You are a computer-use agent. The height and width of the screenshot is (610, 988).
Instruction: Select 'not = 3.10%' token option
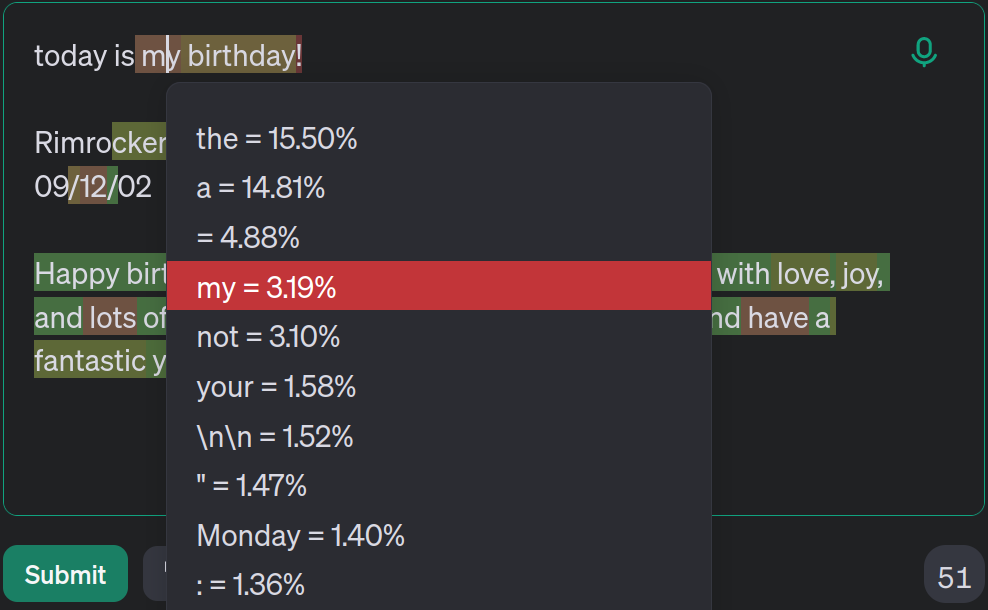[x=439, y=337]
